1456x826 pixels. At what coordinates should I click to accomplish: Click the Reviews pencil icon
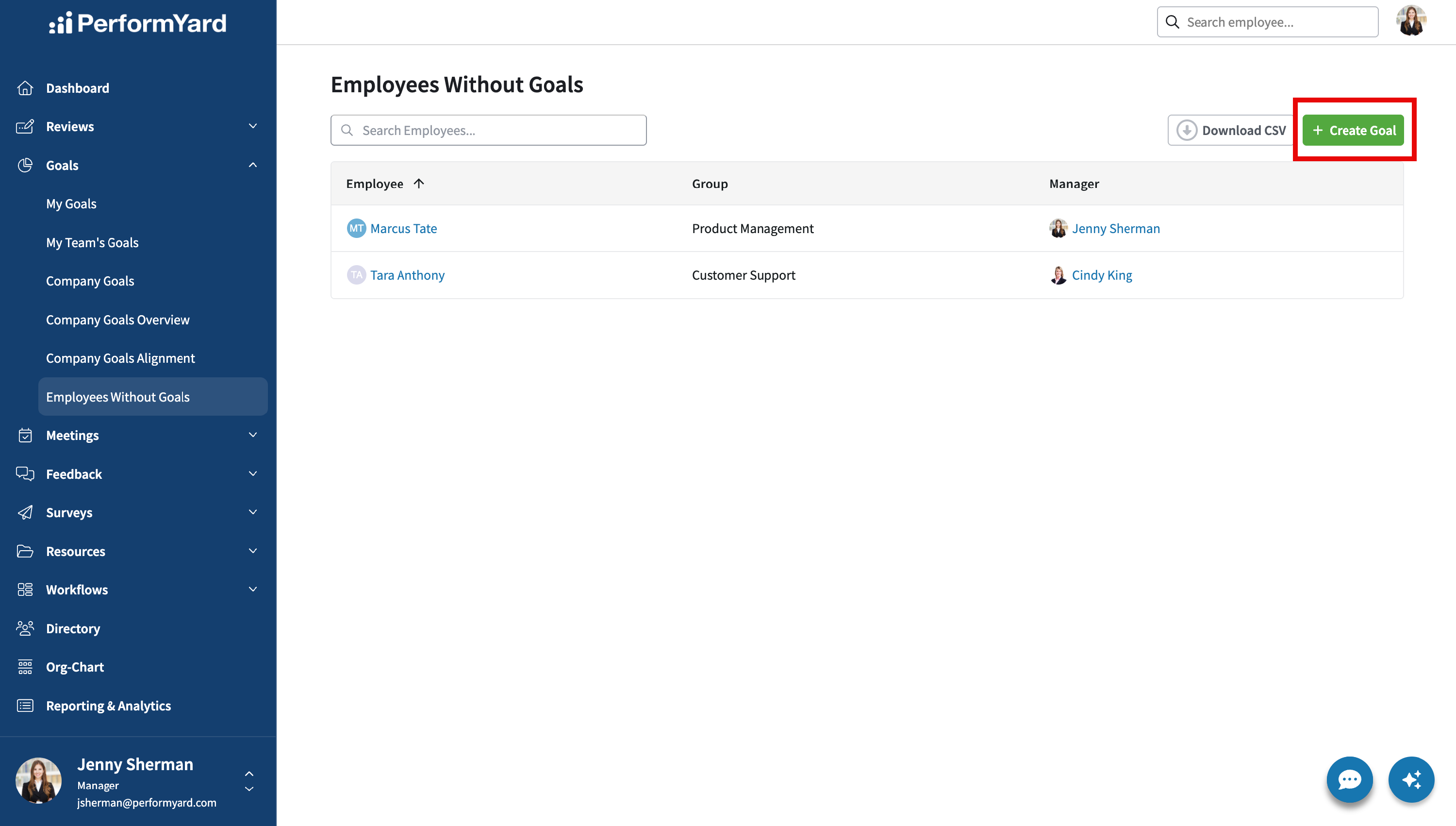25,127
